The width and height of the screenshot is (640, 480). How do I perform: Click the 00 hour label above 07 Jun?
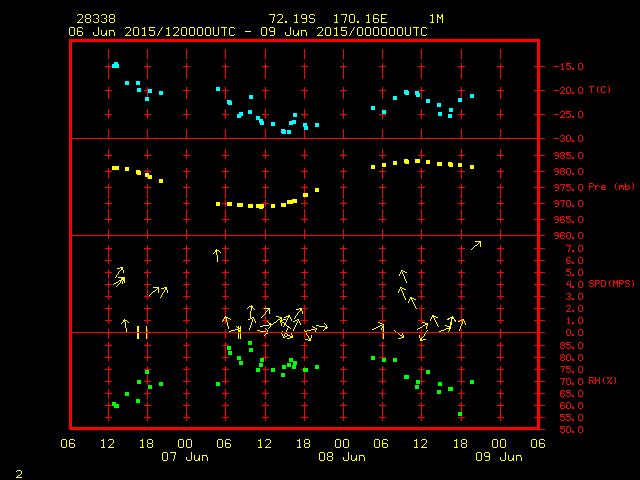click(x=185, y=444)
